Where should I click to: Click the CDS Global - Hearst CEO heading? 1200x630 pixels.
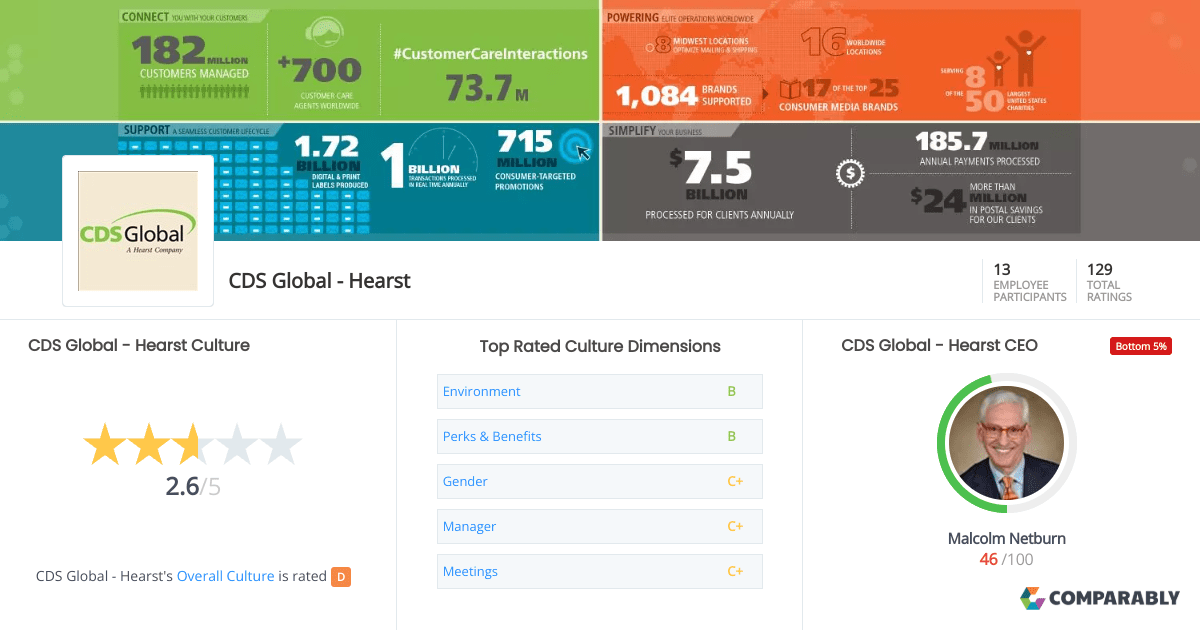tap(940, 345)
